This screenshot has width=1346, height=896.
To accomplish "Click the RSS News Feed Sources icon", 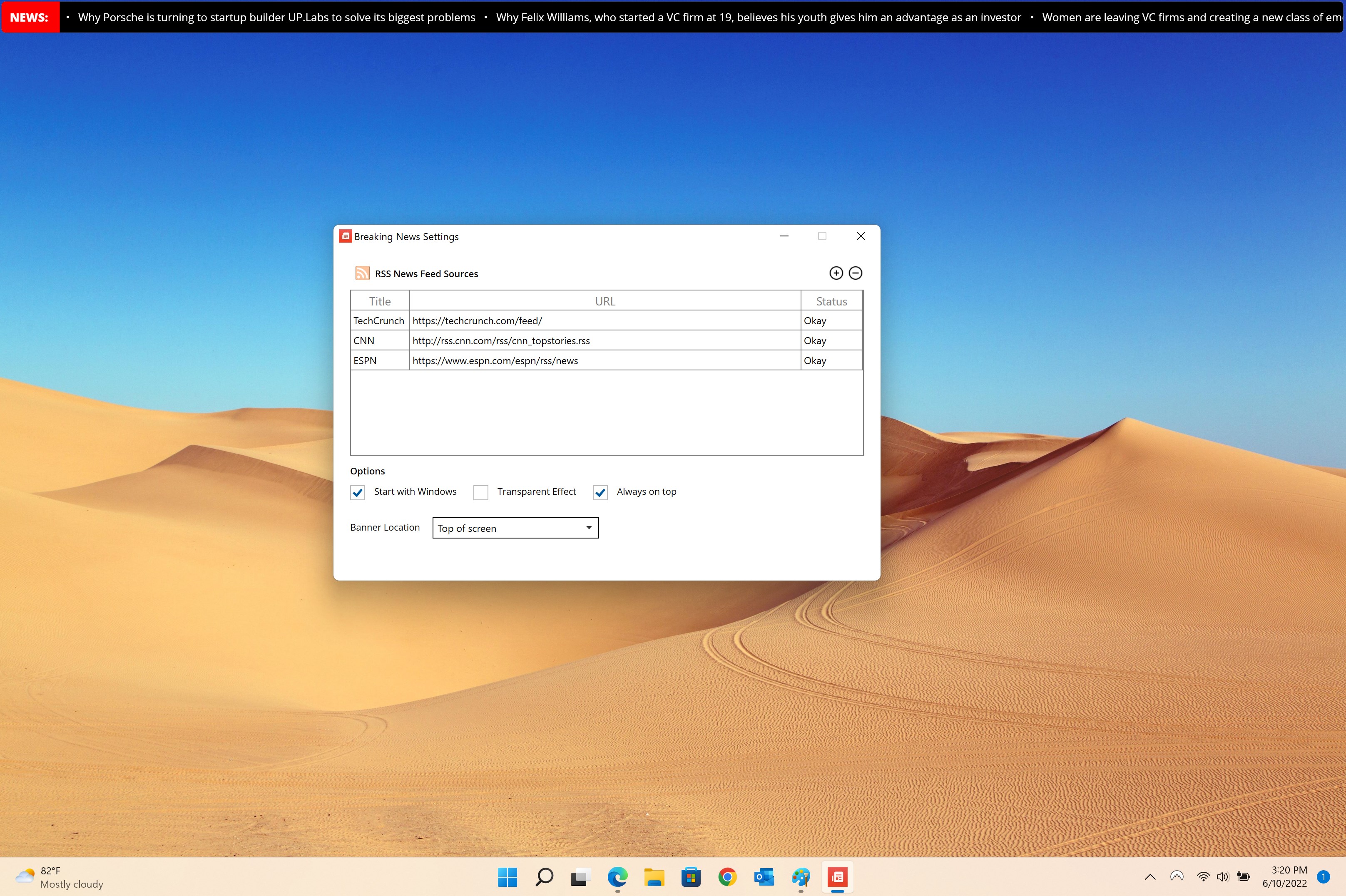I will point(362,273).
